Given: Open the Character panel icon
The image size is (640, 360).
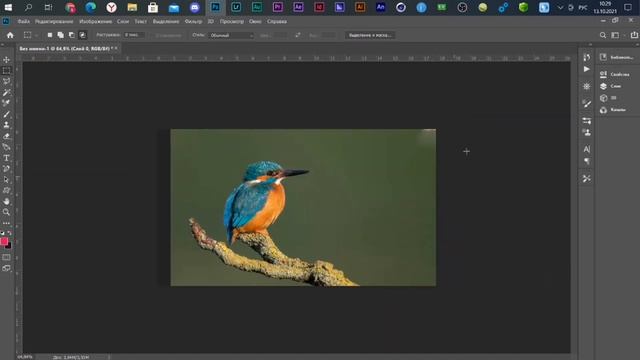Looking at the screenshot, I should pos(587,149).
